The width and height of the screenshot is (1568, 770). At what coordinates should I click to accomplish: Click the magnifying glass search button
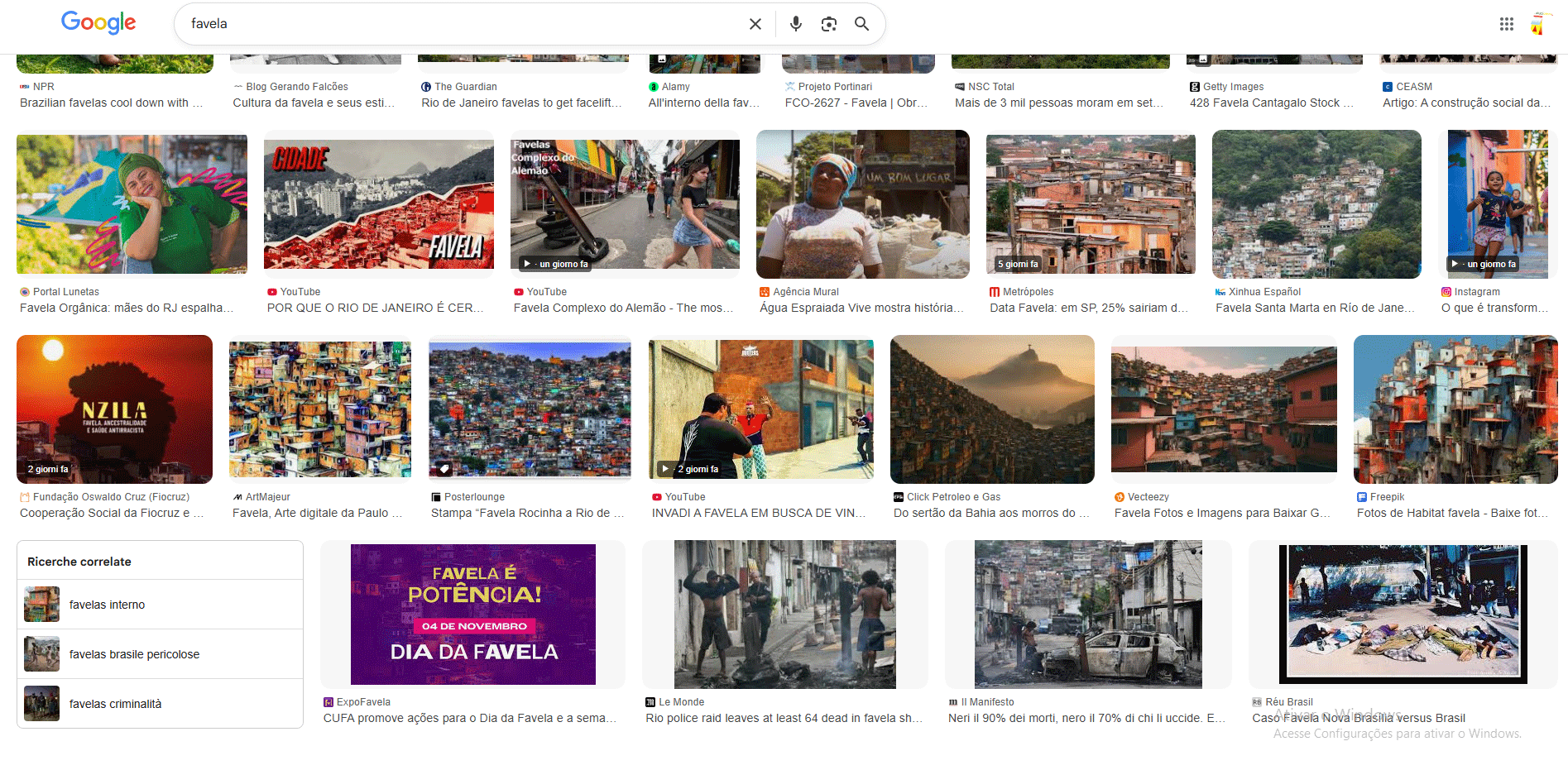861,24
